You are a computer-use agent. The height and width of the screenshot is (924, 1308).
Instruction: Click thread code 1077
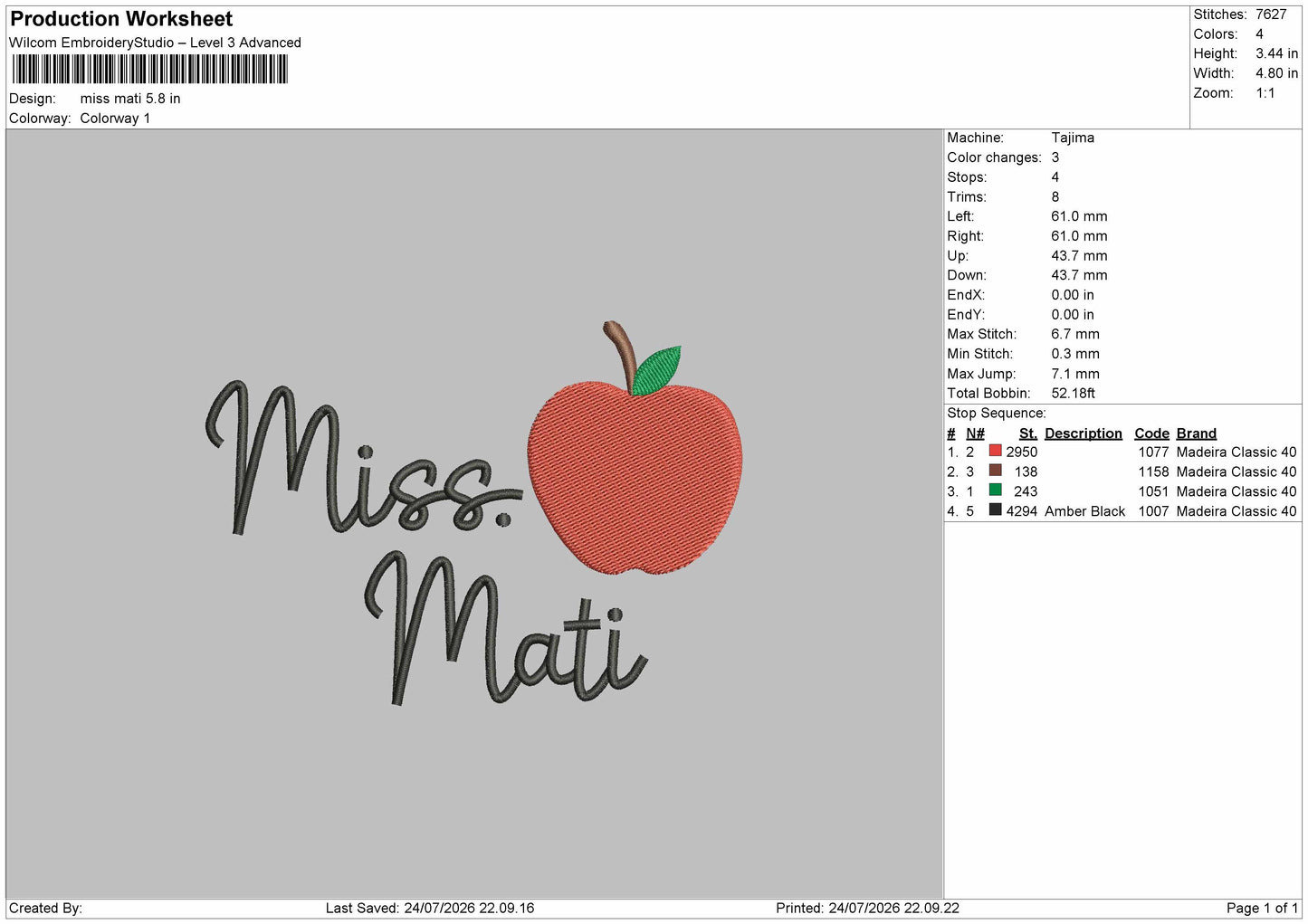(x=1154, y=452)
